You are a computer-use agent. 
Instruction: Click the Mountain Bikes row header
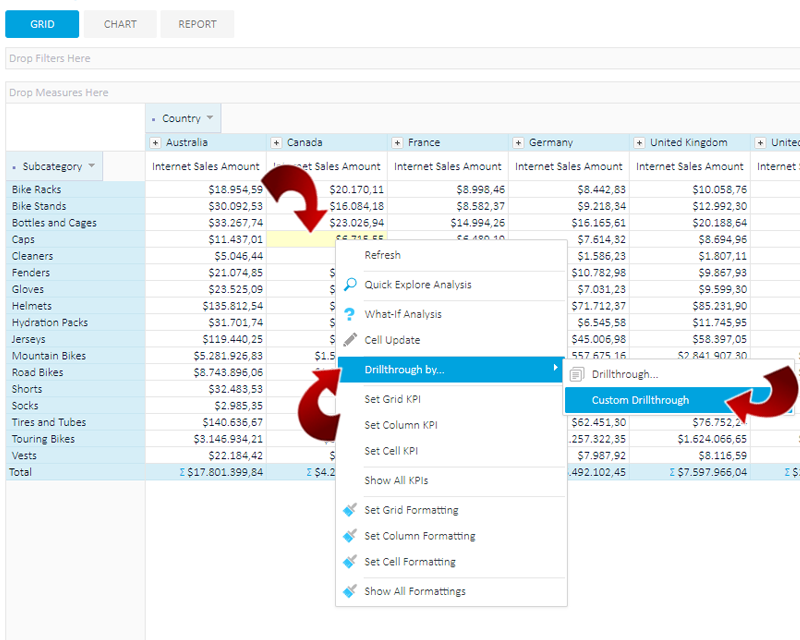point(76,356)
